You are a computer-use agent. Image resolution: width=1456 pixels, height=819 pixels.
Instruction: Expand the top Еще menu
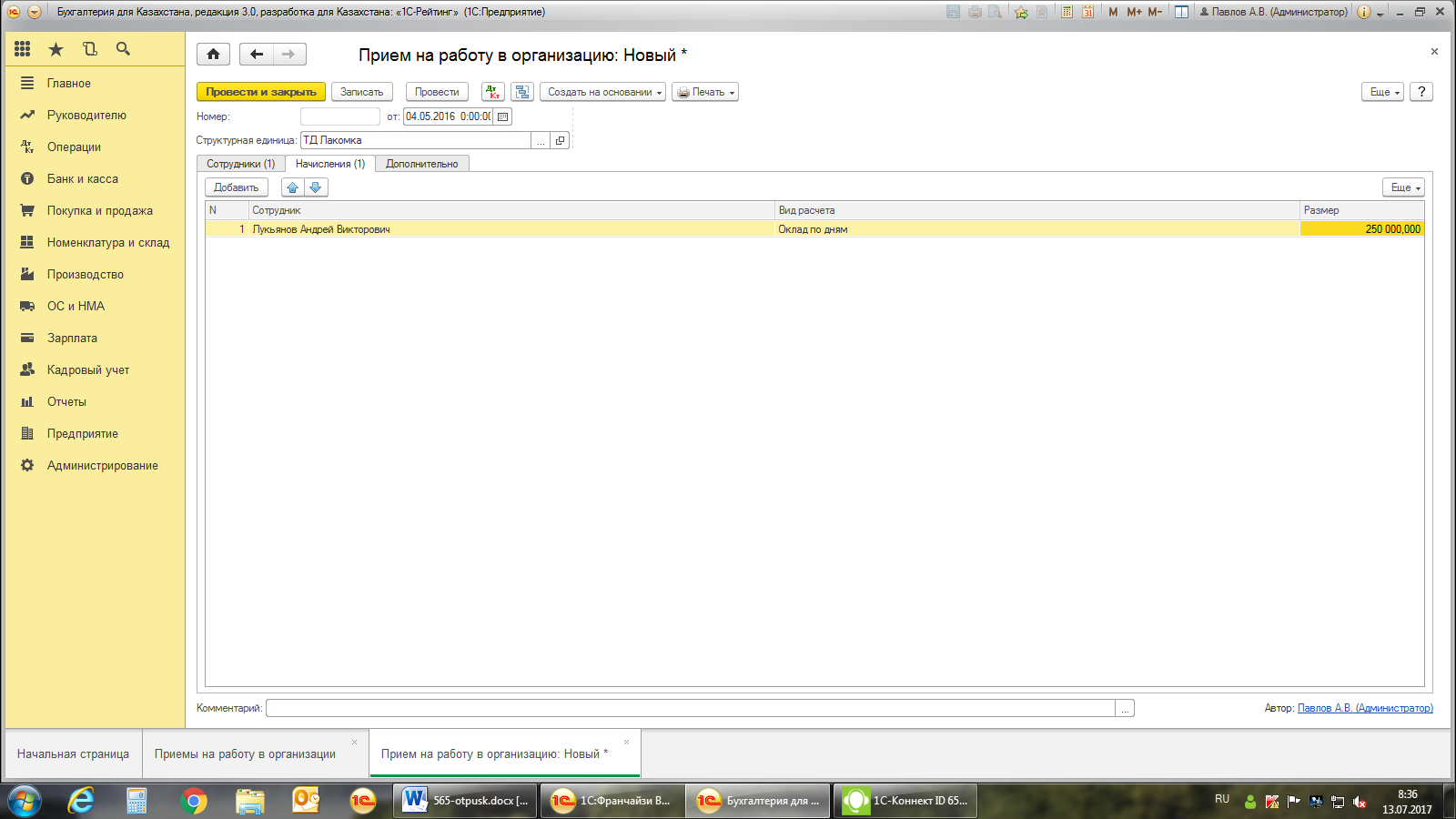1383,92
